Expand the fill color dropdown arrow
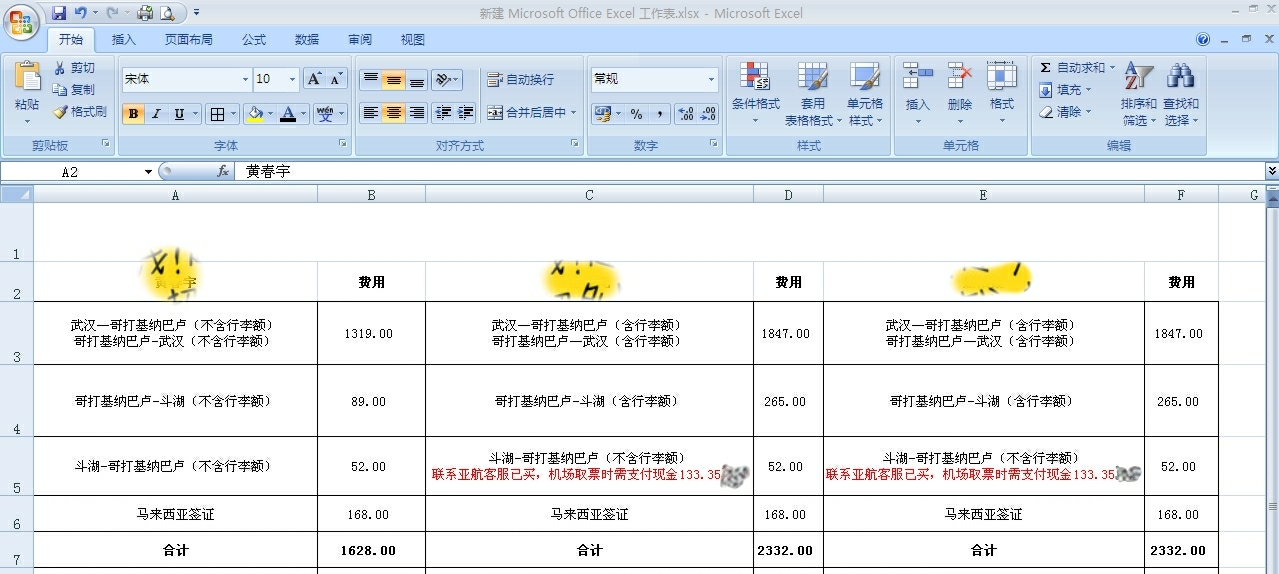 [270, 114]
